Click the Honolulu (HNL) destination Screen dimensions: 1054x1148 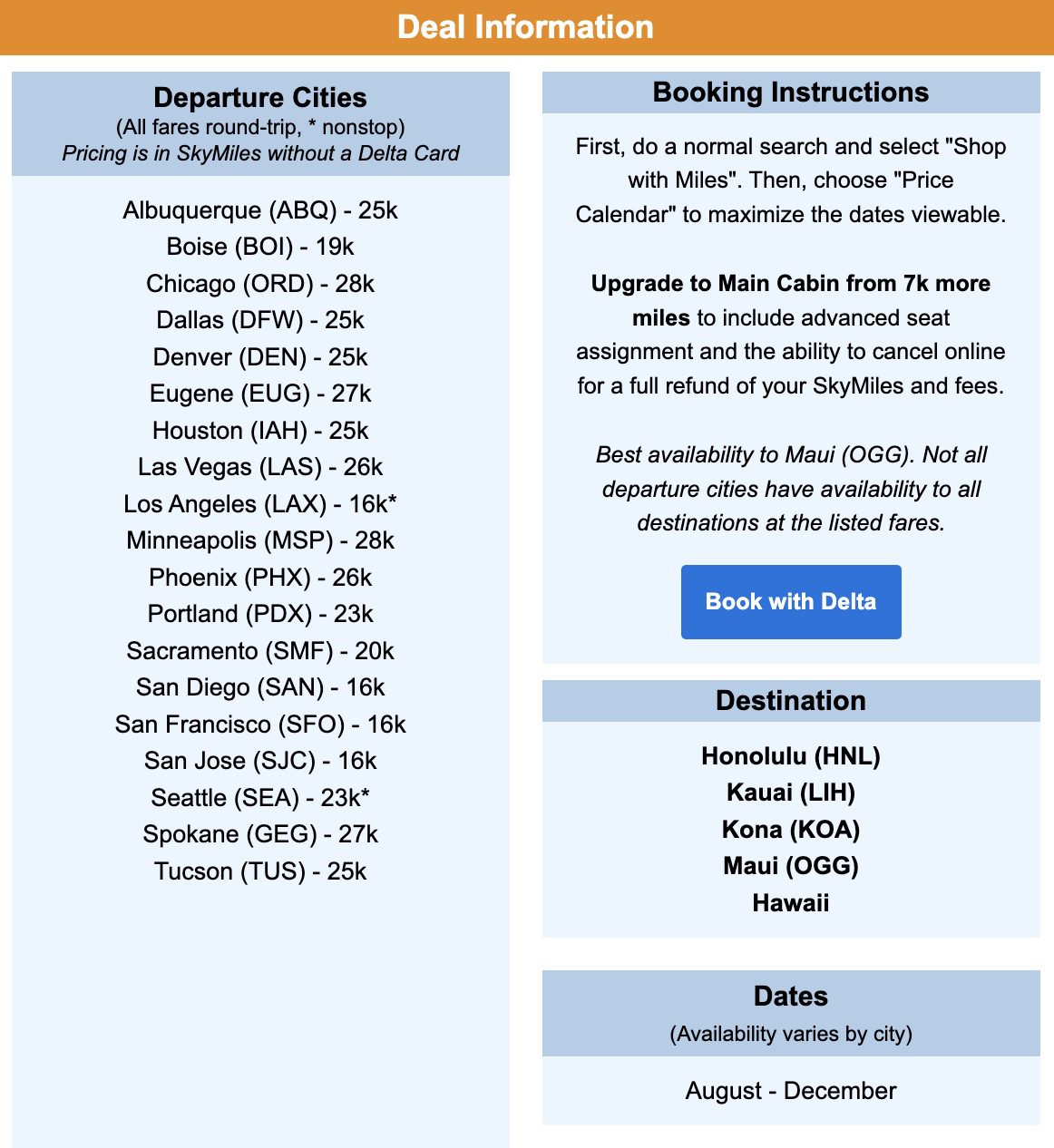[x=790, y=755]
